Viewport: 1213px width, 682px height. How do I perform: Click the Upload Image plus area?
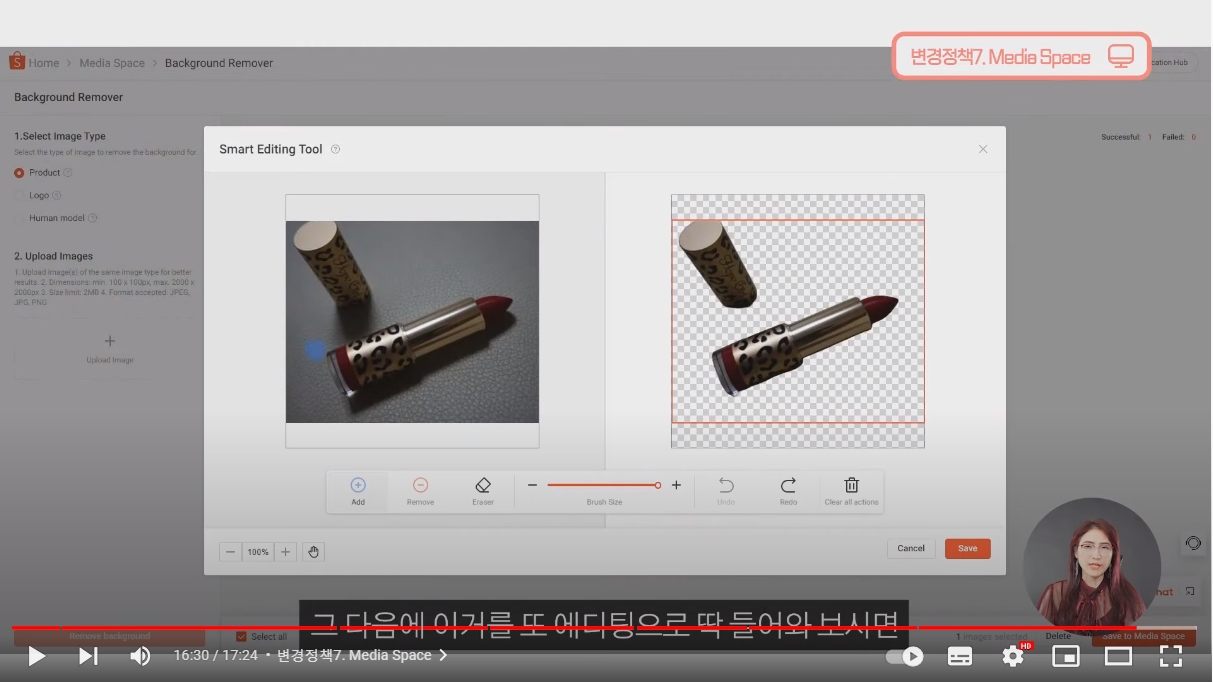(109, 348)
